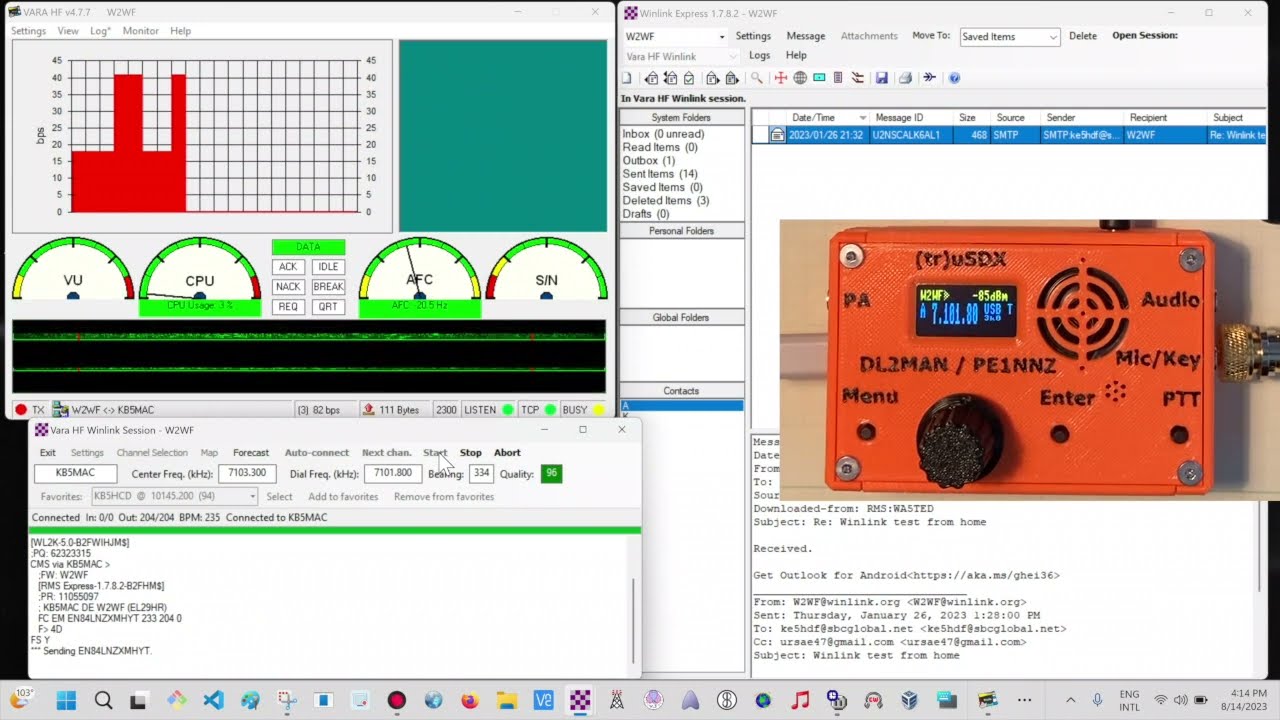Viewport: 1280px width, 720px height.
Task: Click the printer icon in Winlink toolbar
Action: (905, 78)
